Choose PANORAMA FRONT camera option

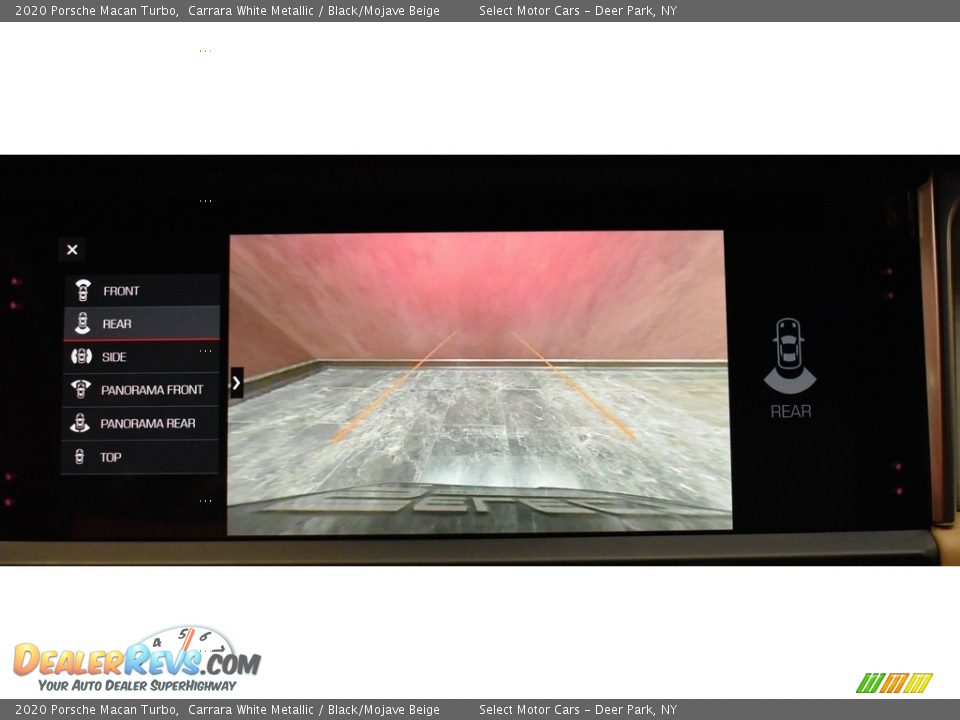140,389
